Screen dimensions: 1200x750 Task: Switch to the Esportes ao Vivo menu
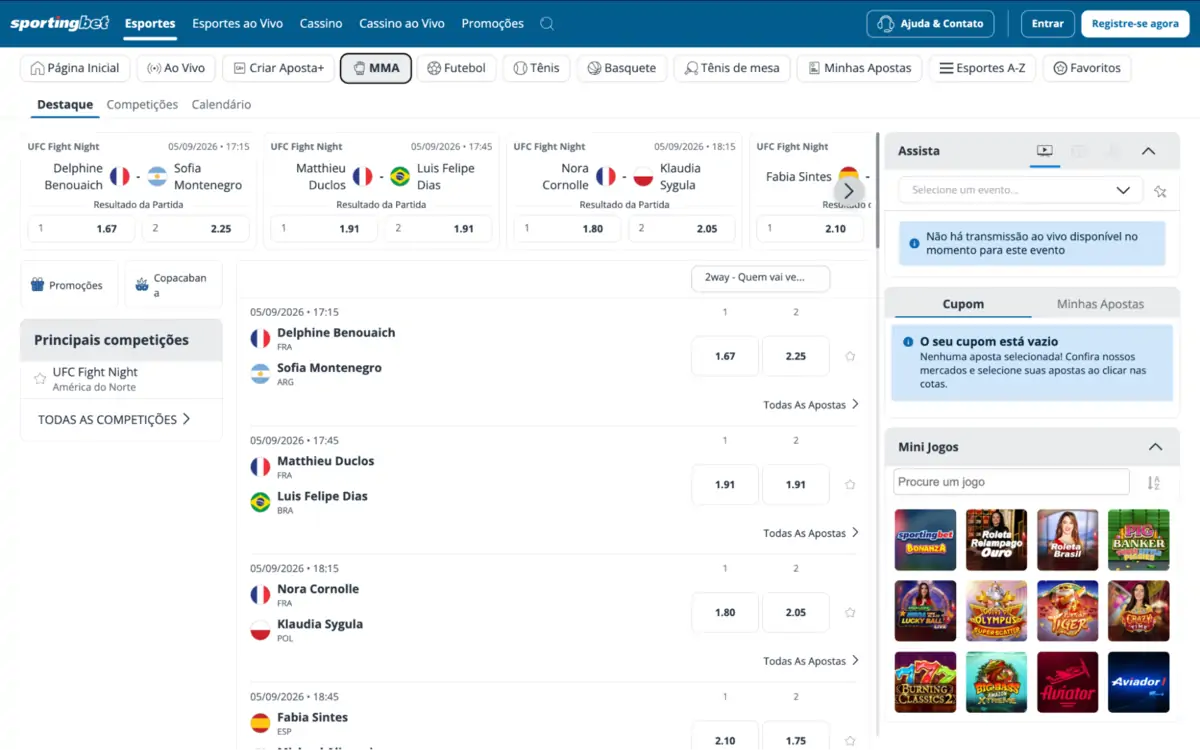point(237,23)
